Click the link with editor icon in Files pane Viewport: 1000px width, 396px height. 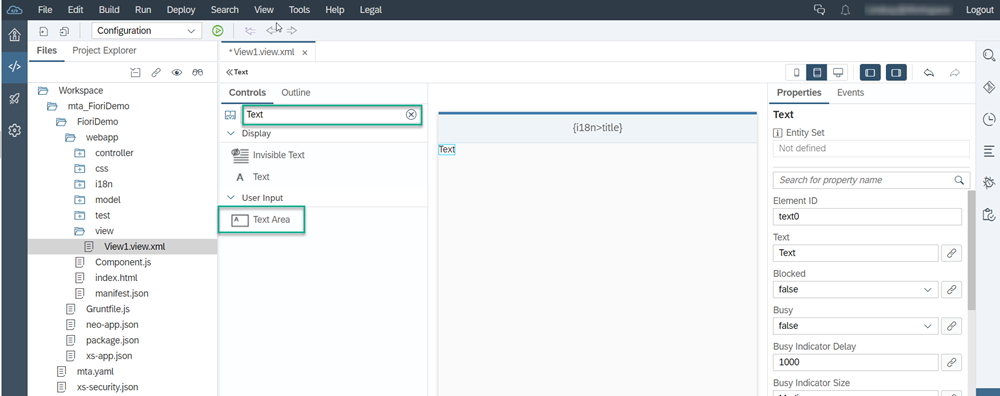tap(156, 73)
